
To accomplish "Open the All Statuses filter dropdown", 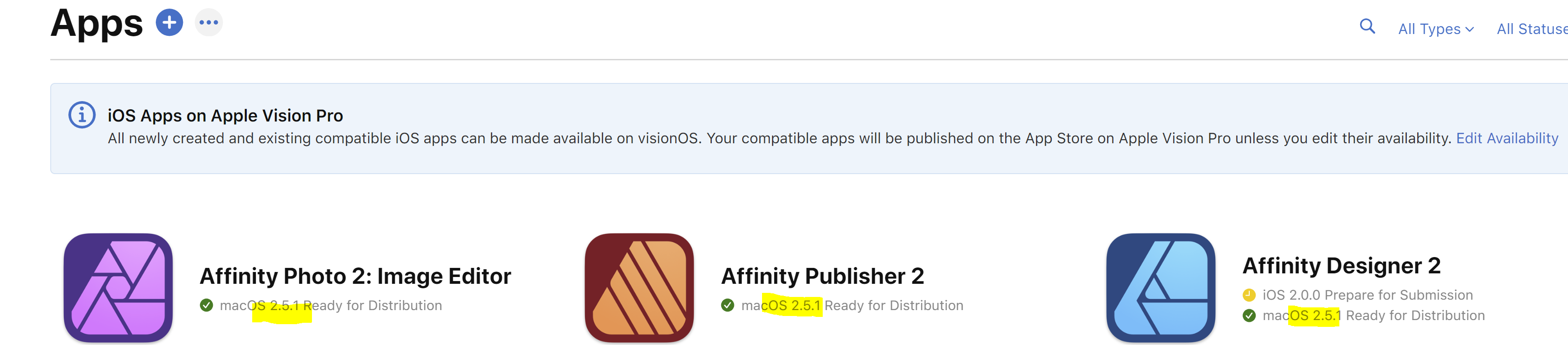I will [x=1532, y=29].
